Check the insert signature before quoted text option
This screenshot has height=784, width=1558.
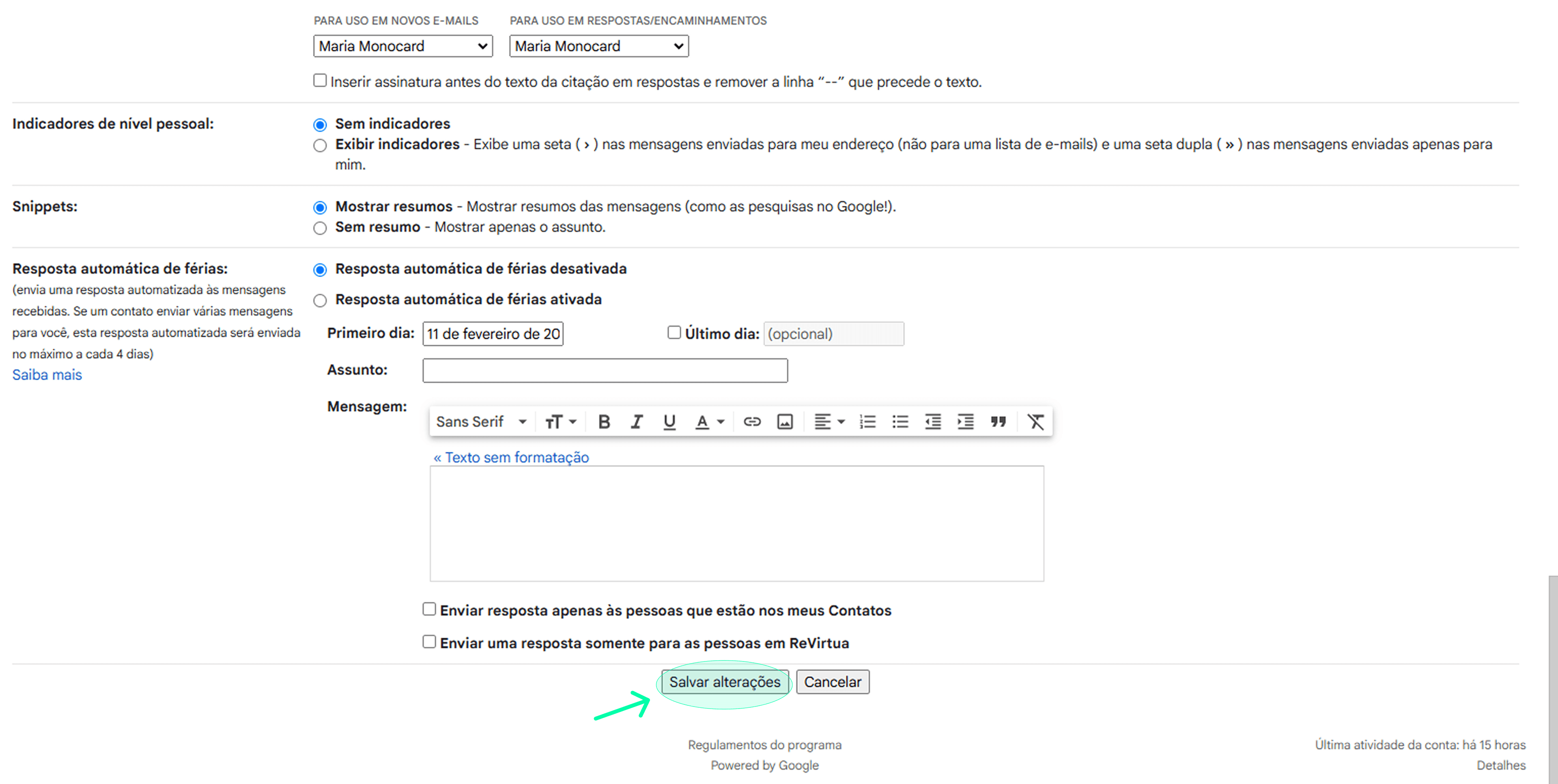pos(320,80)
